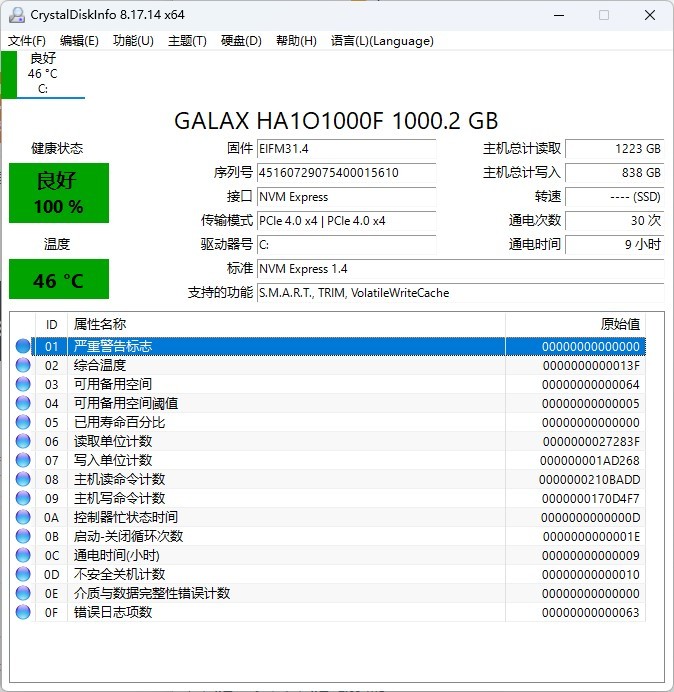Select the 可用备用空间阈值 attribute row
This screenshot has height=692, width=674.
point(328,403)
